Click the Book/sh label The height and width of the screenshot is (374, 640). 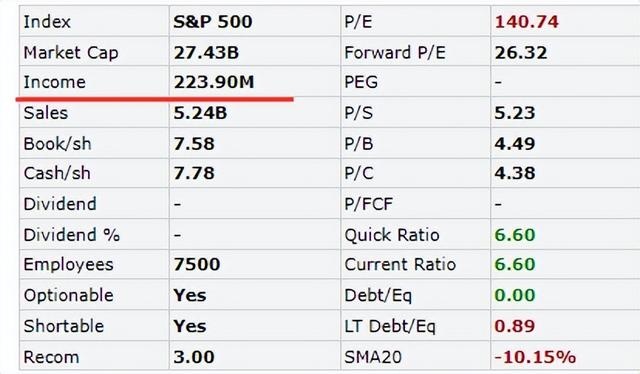click(58, 144)
